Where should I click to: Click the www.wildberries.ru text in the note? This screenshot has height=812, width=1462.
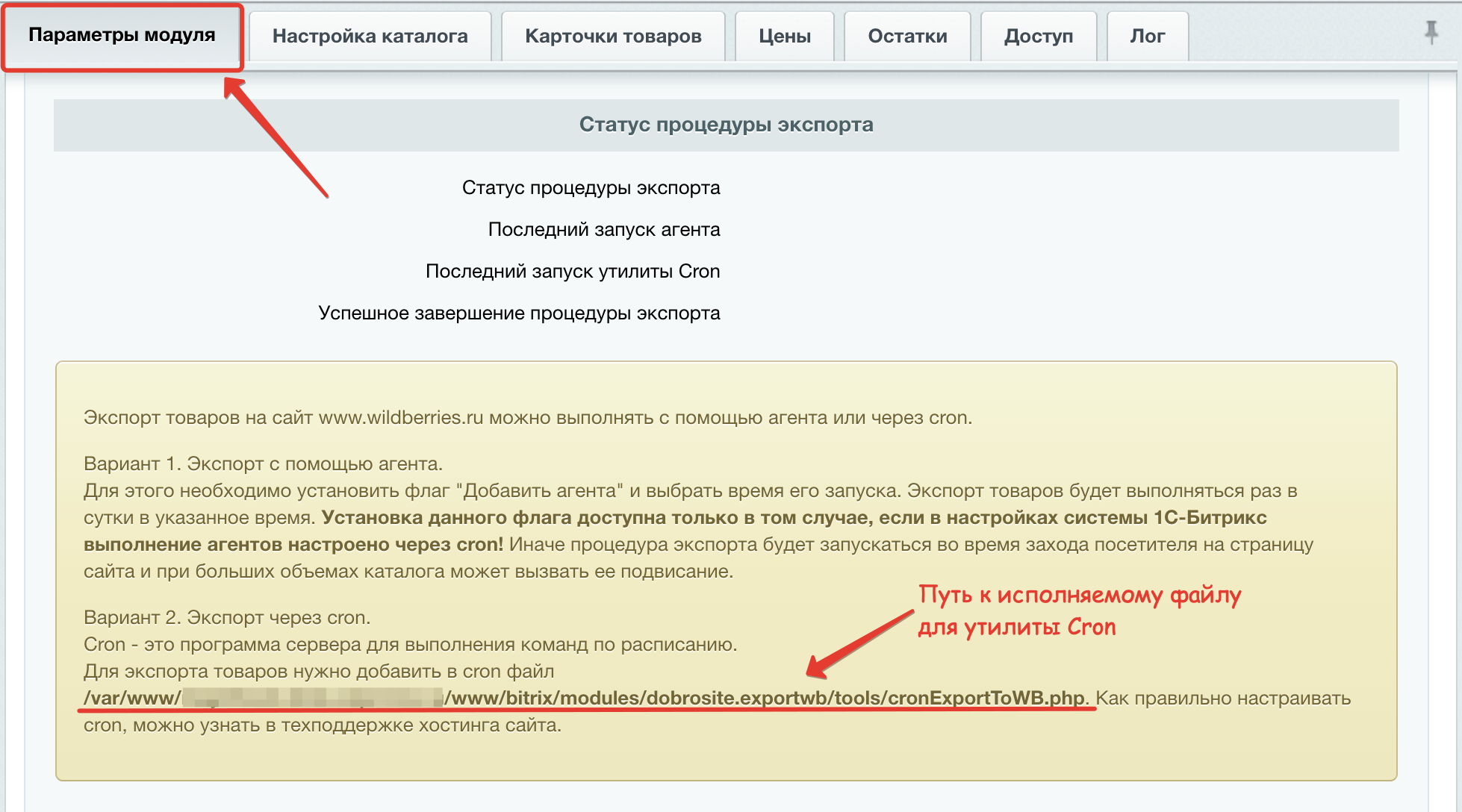point(401,417)
